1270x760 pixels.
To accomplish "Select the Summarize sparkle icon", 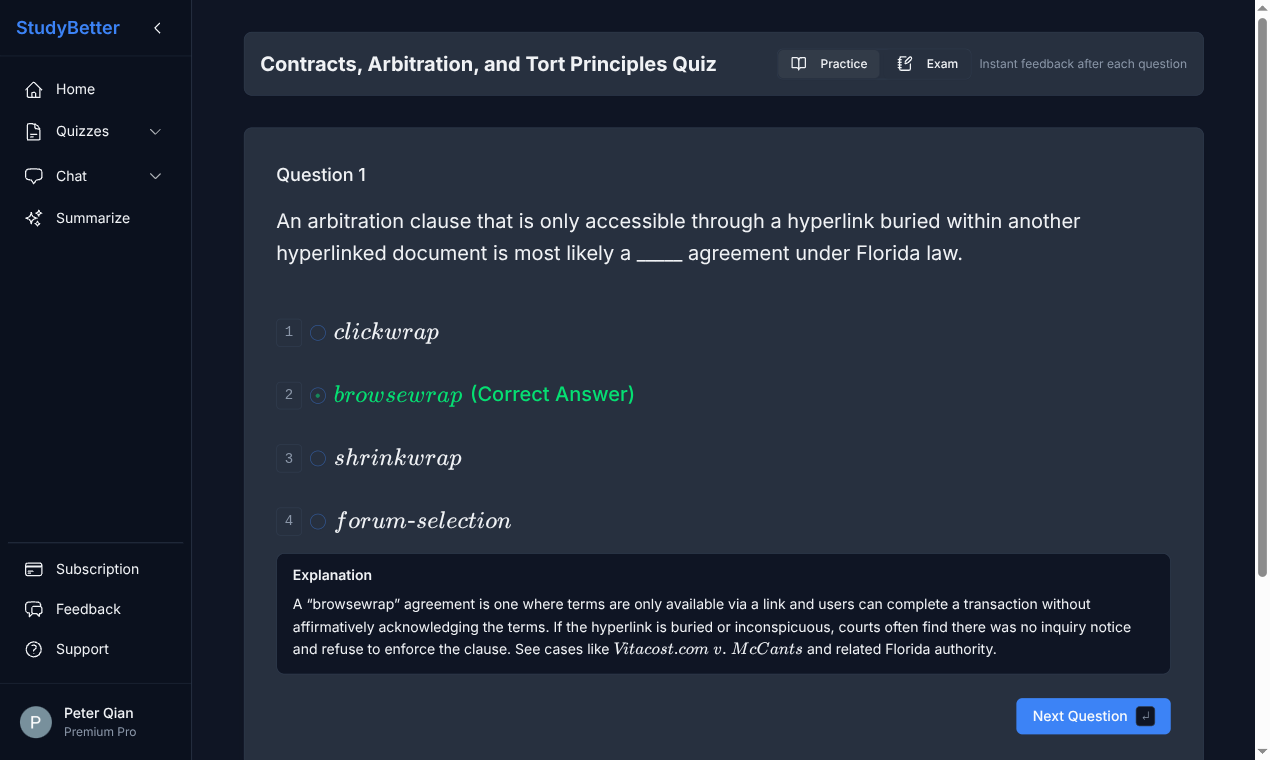I will pyautogui.click(x=33, y=218).
